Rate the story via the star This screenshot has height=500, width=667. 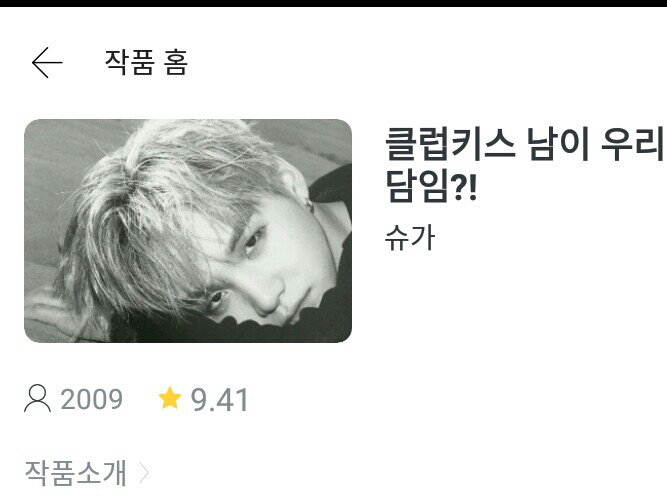170,398
